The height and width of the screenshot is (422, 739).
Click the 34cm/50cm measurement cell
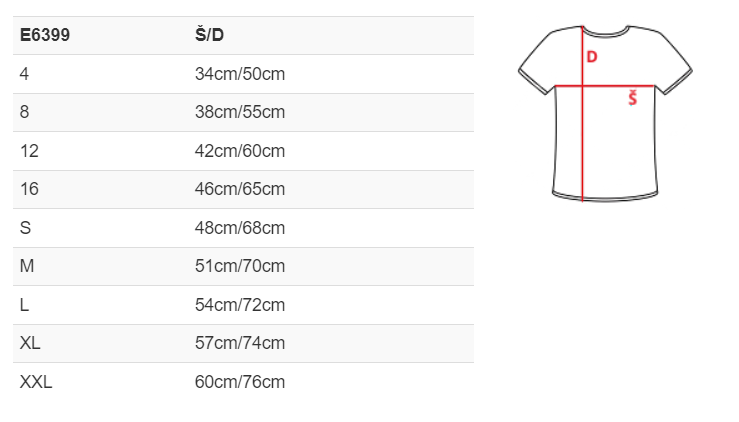point(240,74)
